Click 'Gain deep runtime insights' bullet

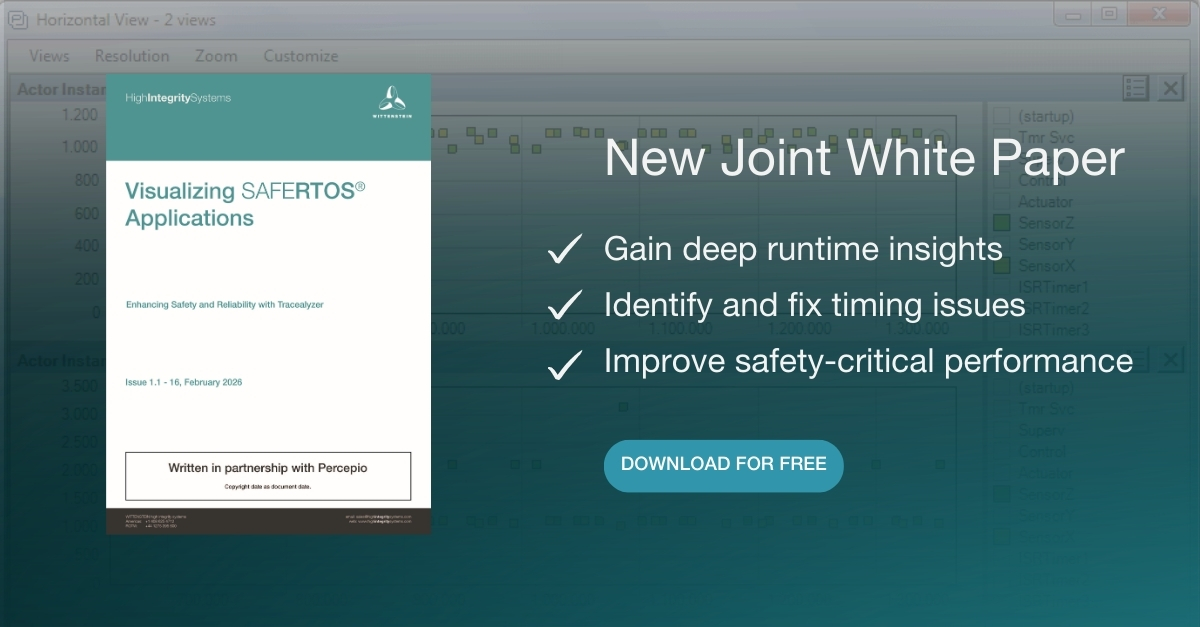803,248
